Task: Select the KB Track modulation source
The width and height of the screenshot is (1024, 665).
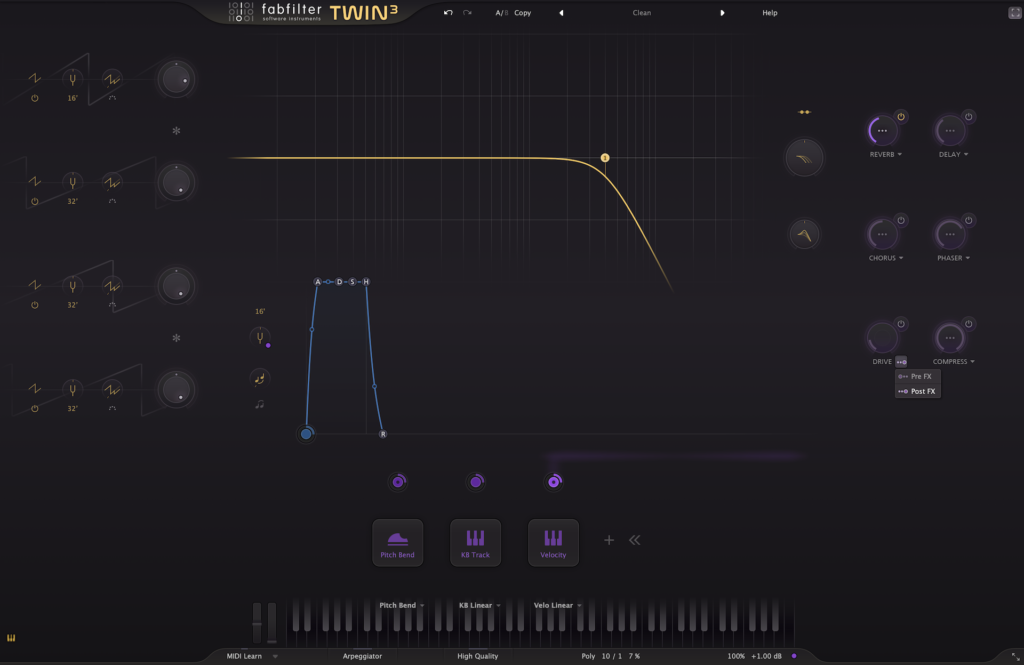Action: (x=475, y=543)
